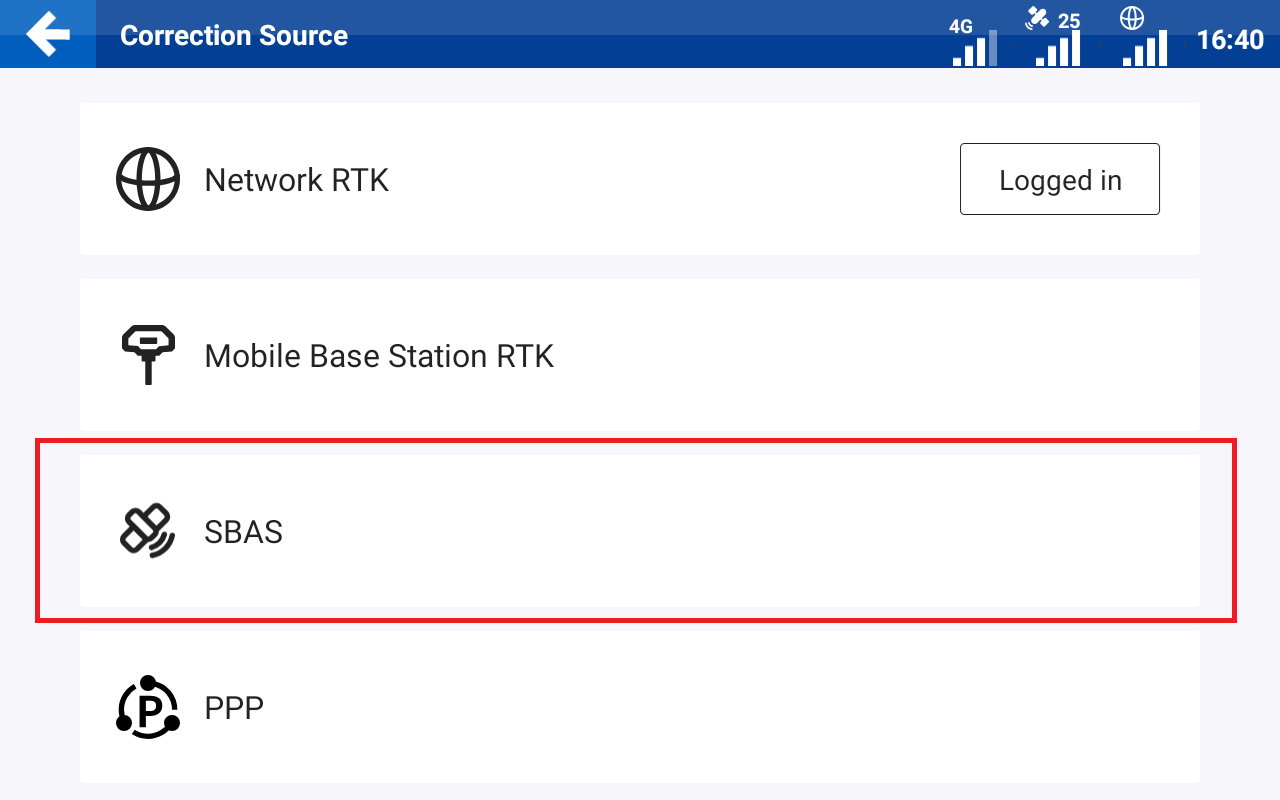Screen dimensions: 1280x800
Task: Tap the signal bars below satellite count
Action: [1058, 48]
